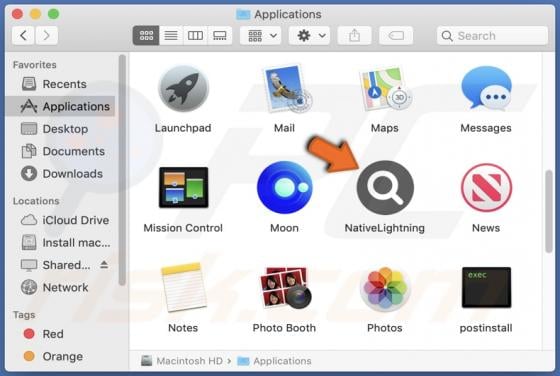Select the Maps app icon

click(x=385, y=88)
